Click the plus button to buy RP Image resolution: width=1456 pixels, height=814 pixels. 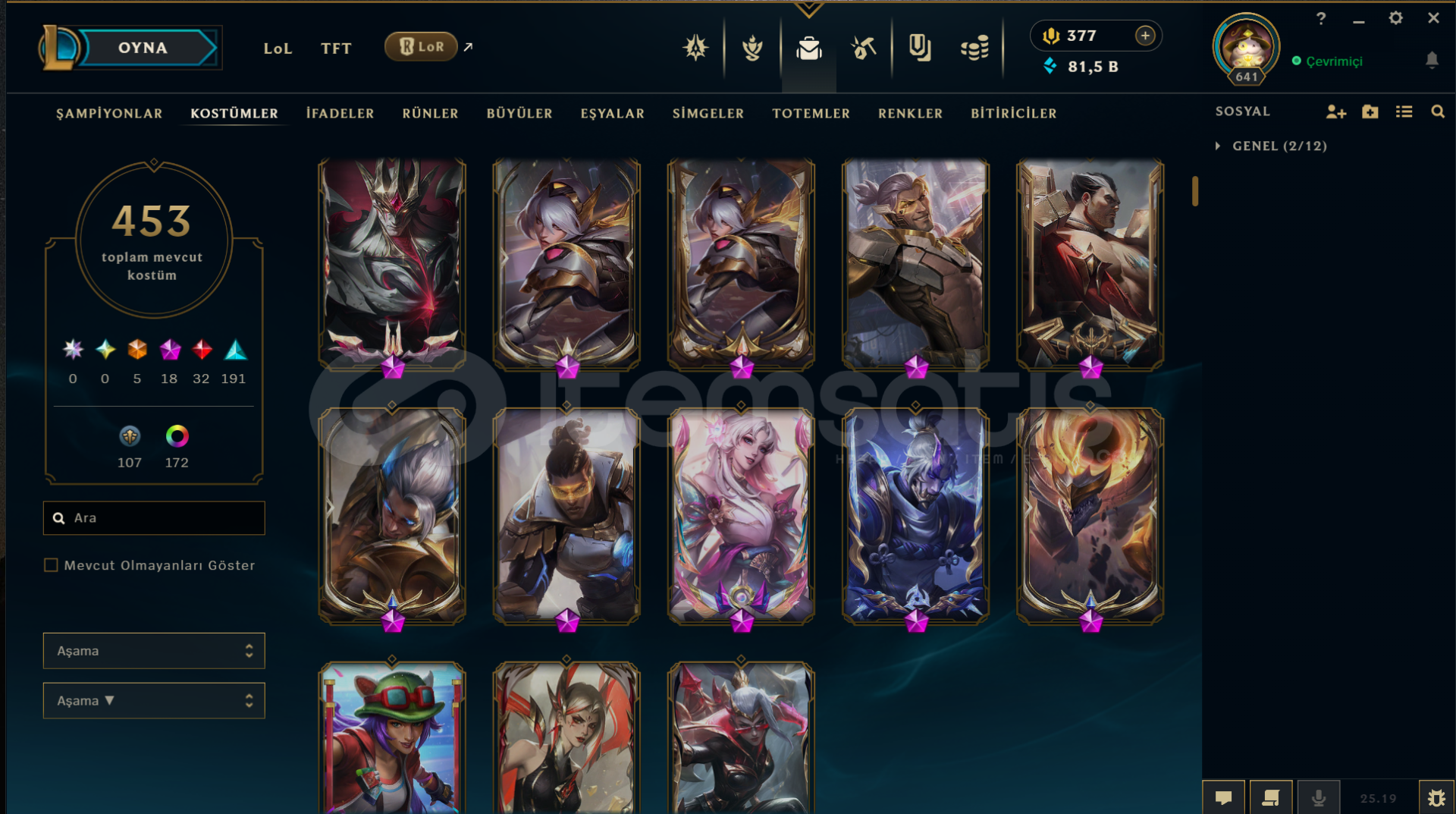[x=1145, y=36]
